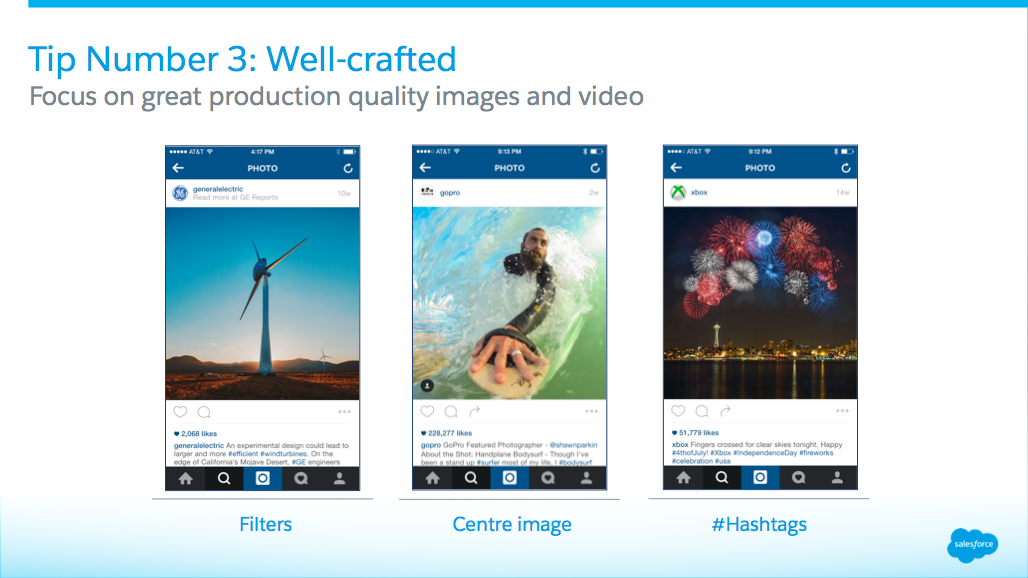Tap home tab in xbox phone
The height and width of the screenshot is (578, 1028).
683,477
